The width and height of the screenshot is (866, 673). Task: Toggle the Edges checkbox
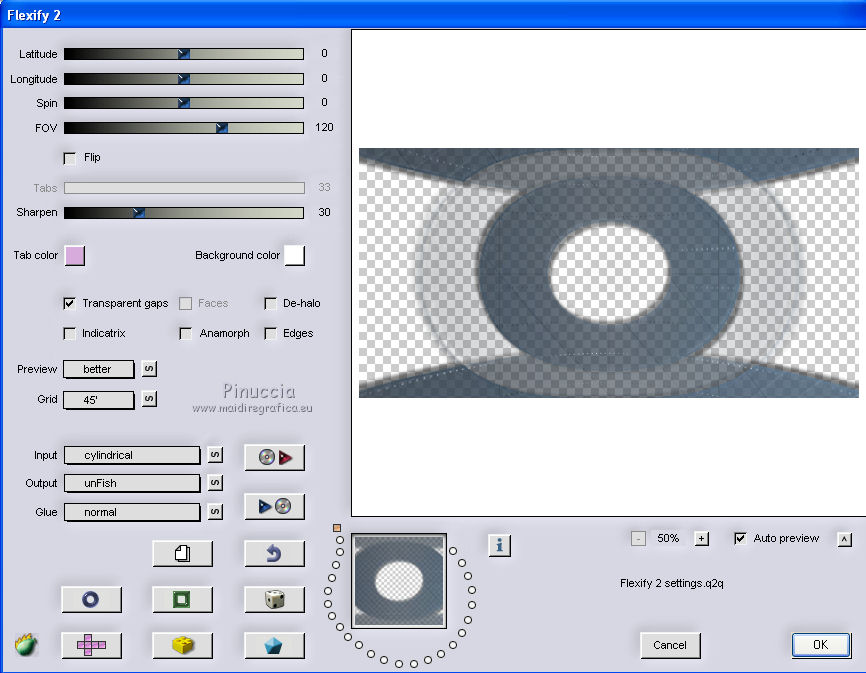coord(271,333)
